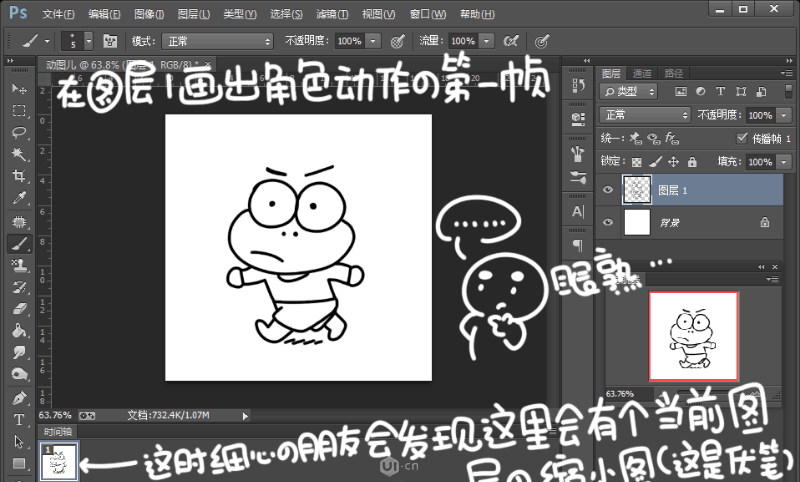Click the navigator preview thumbnail
The width and height of the screenshot is (800, 482).
(693, 336)
